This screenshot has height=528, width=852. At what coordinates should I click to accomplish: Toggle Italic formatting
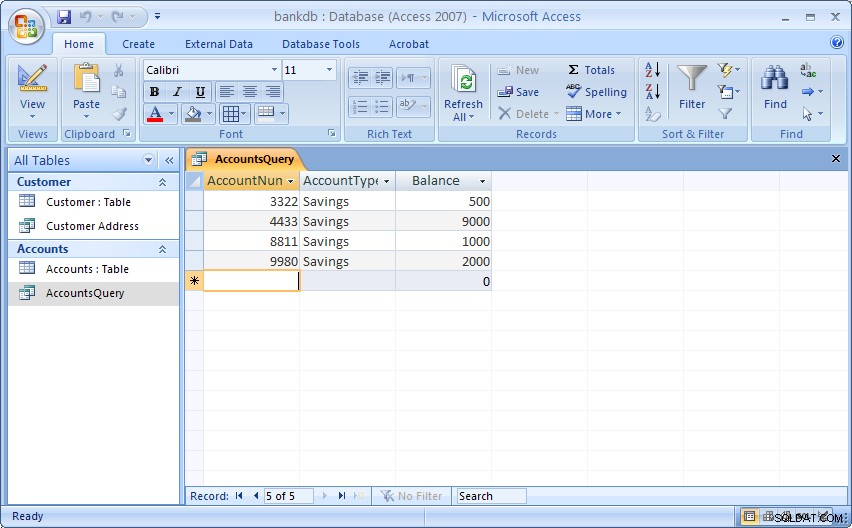pos(177,92)
